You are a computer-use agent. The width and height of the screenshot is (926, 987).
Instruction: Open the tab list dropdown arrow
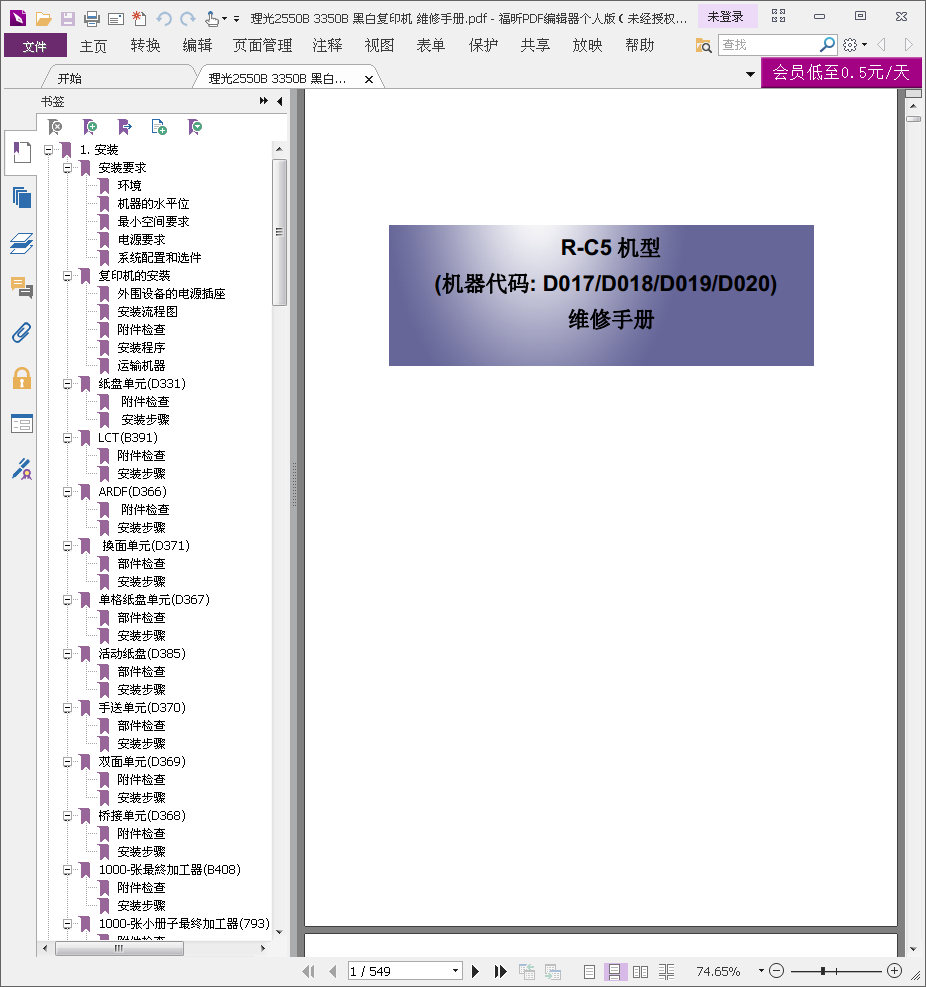(750, 74)
